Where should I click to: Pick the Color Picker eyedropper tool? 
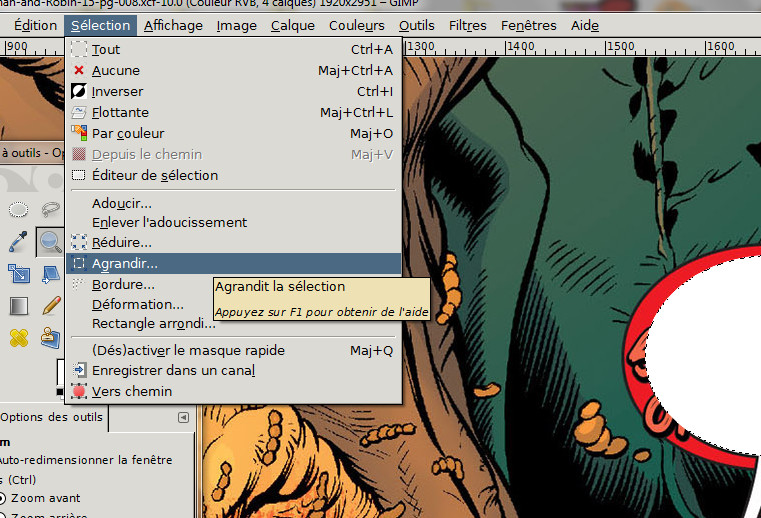tap(18, 241)
